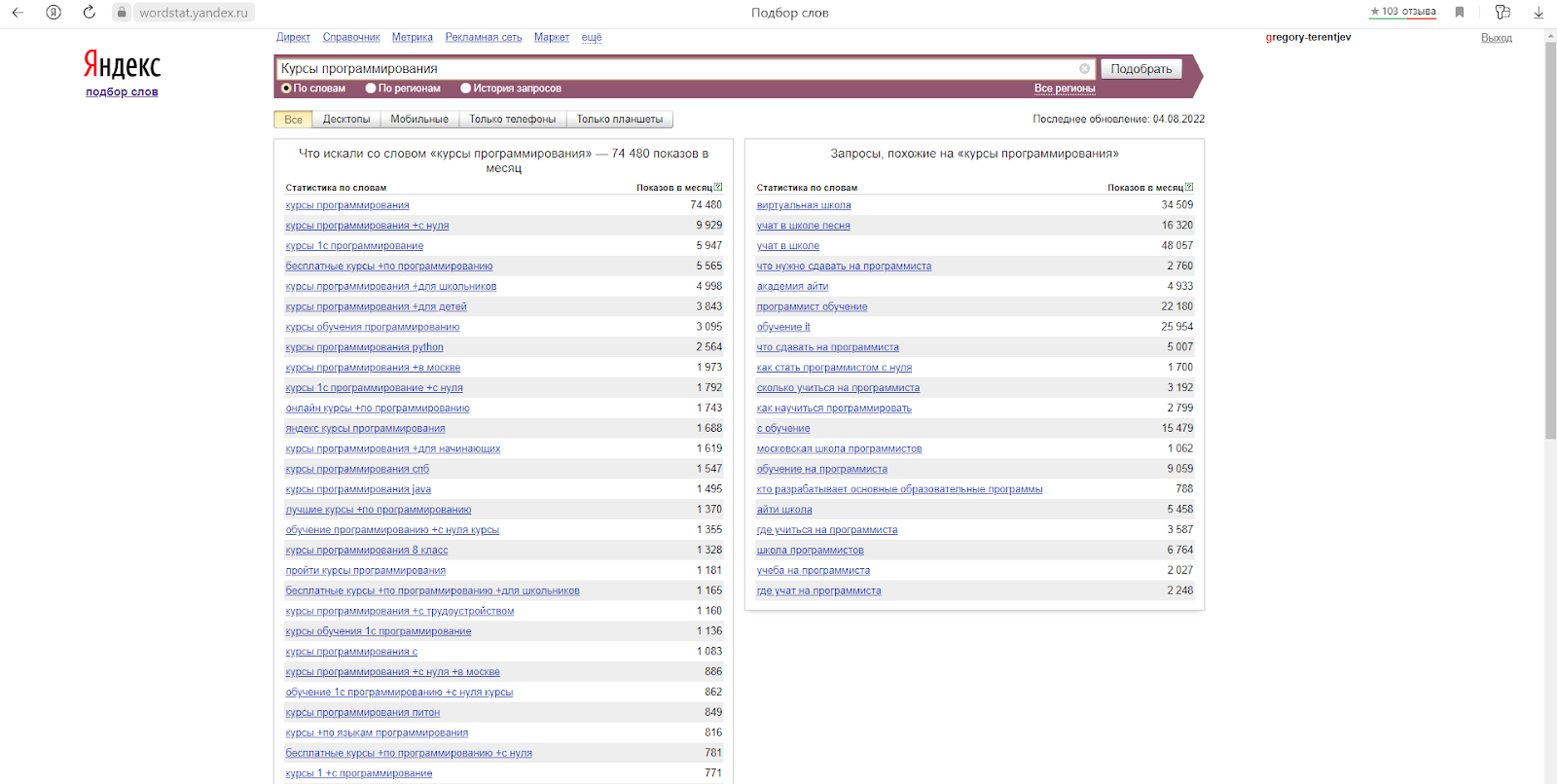1557x784 pixels.
Task: Open similar query как стать программистом с нуля
Action: [x=834, y=368]
